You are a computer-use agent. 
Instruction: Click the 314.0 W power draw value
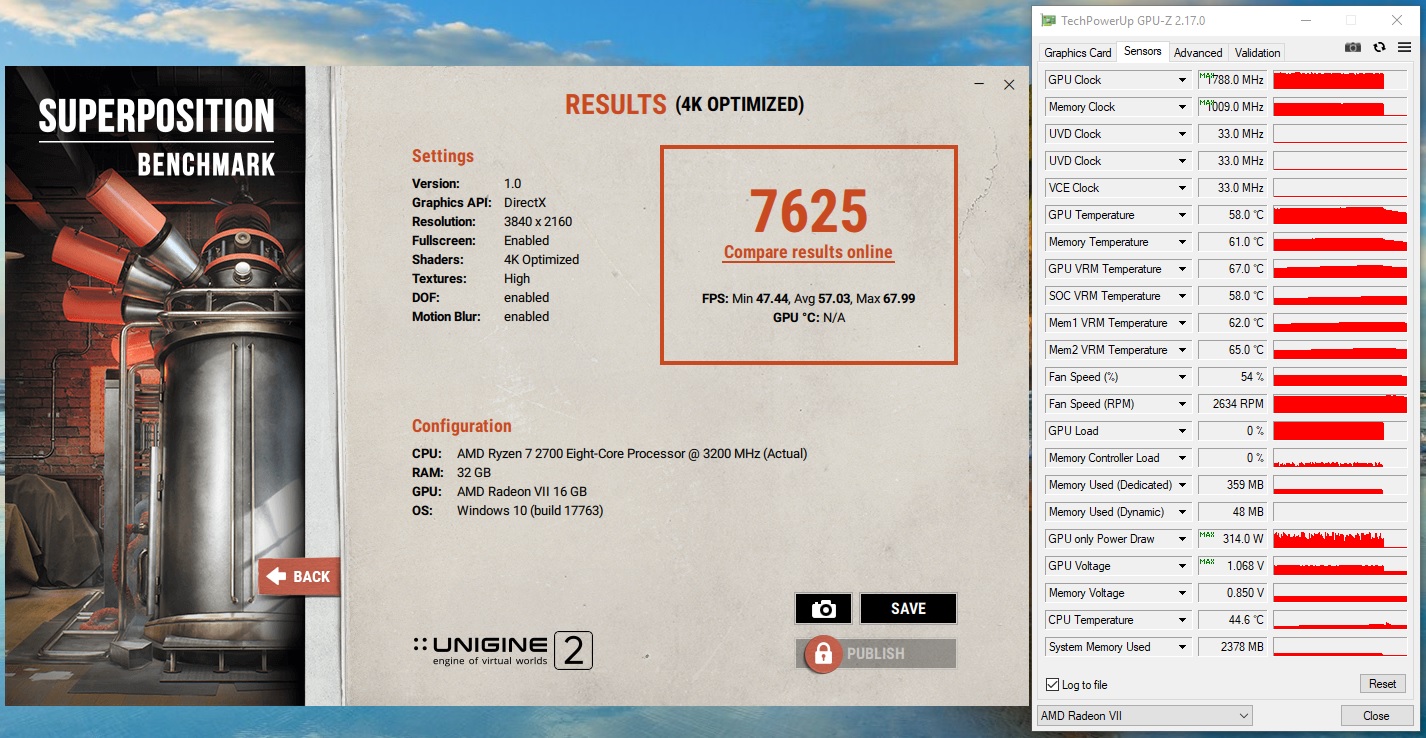[x=1233, y=539]
